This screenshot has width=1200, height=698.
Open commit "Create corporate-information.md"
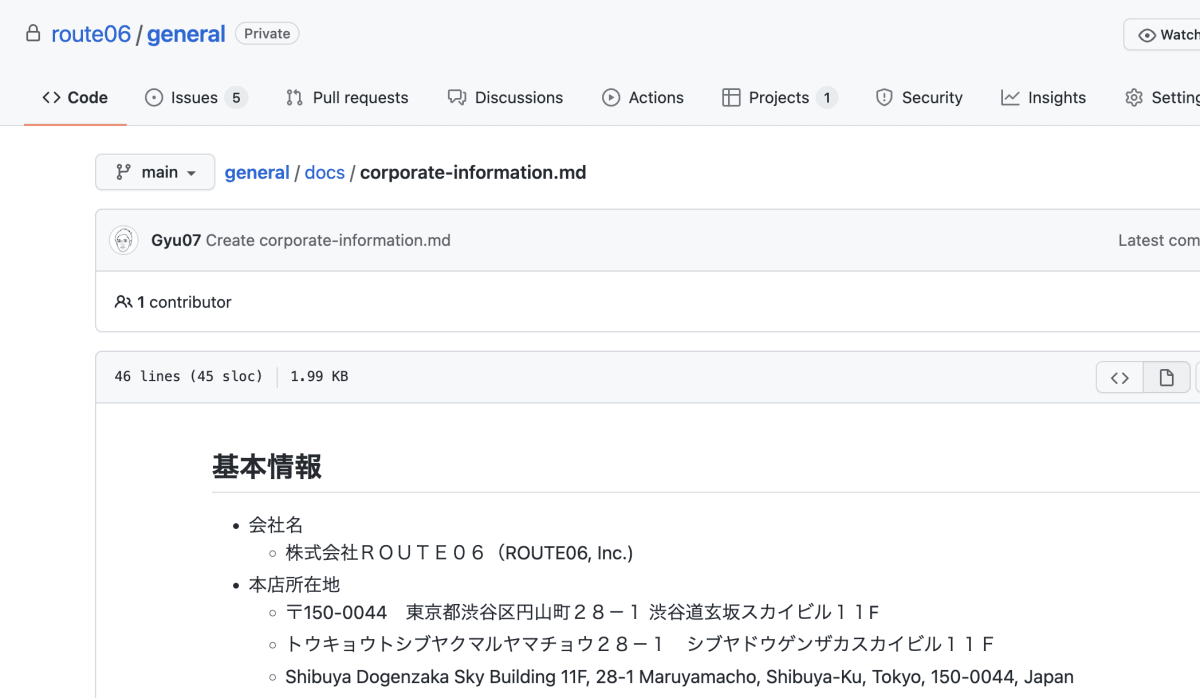point(328,240)
